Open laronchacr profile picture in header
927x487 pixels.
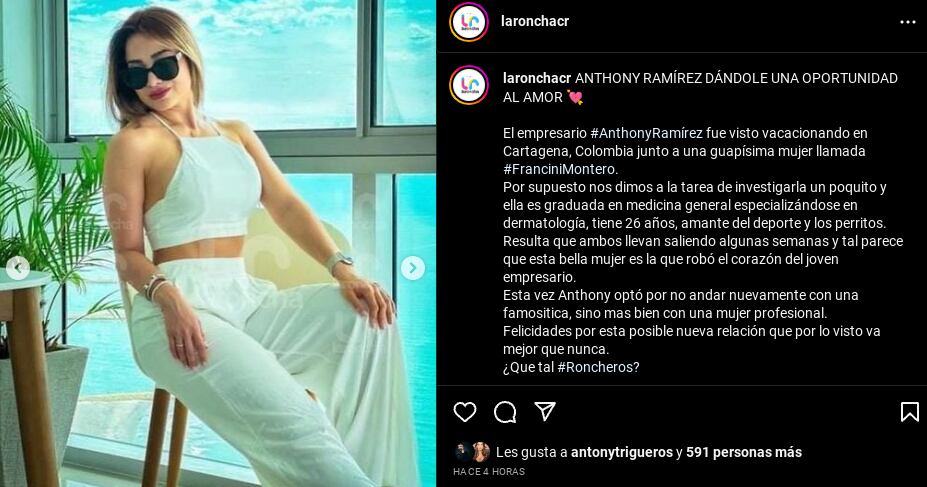pyautogui.click(x=469, y=22)
